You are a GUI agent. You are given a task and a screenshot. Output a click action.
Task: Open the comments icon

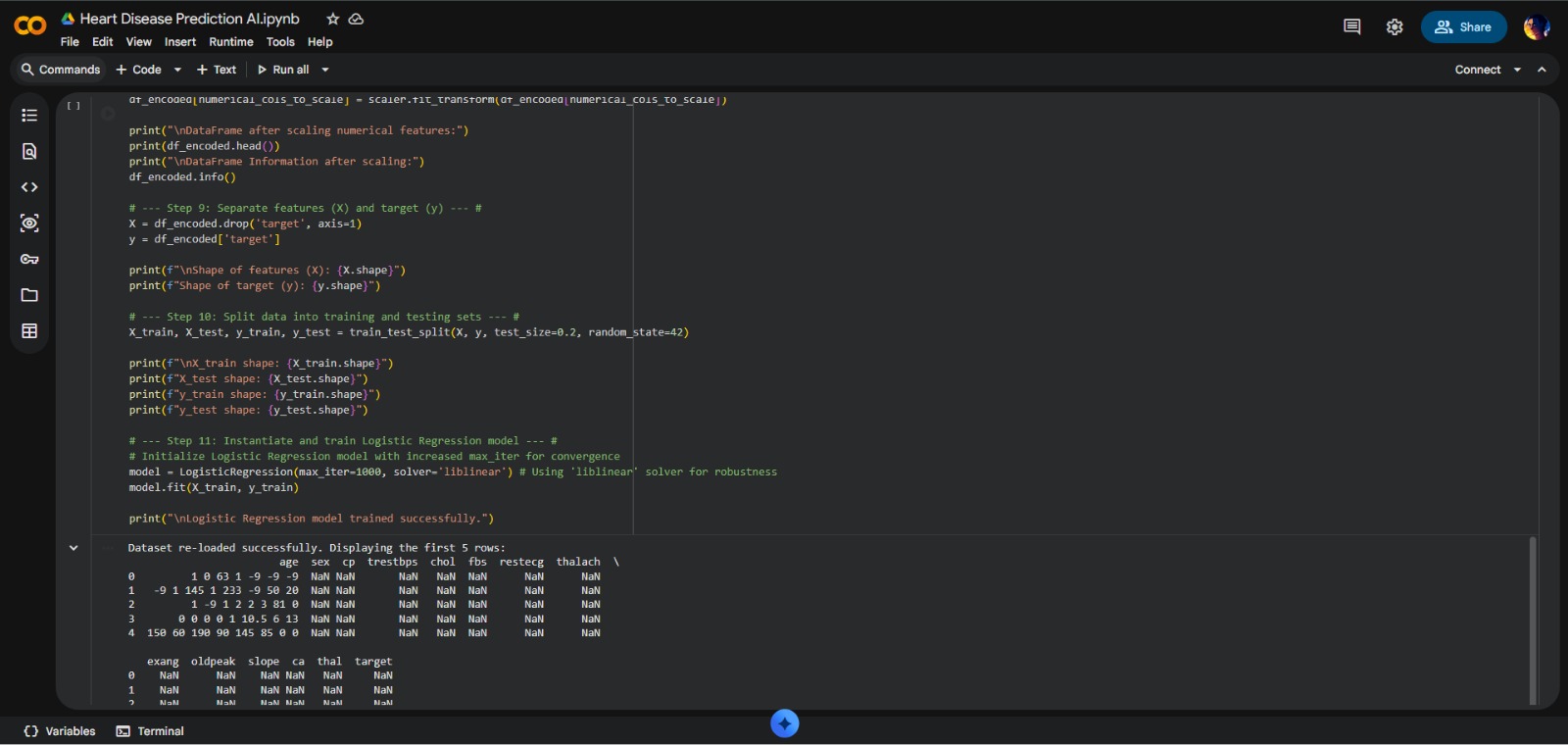coord(1351,27)
